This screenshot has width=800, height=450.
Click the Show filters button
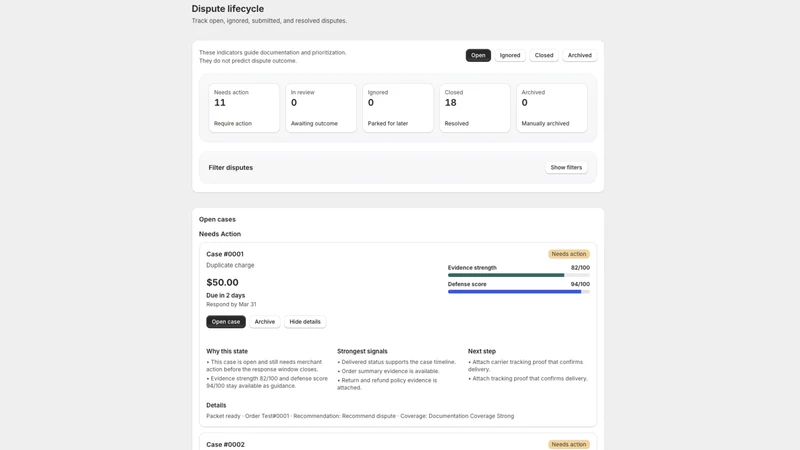[566, 167]
